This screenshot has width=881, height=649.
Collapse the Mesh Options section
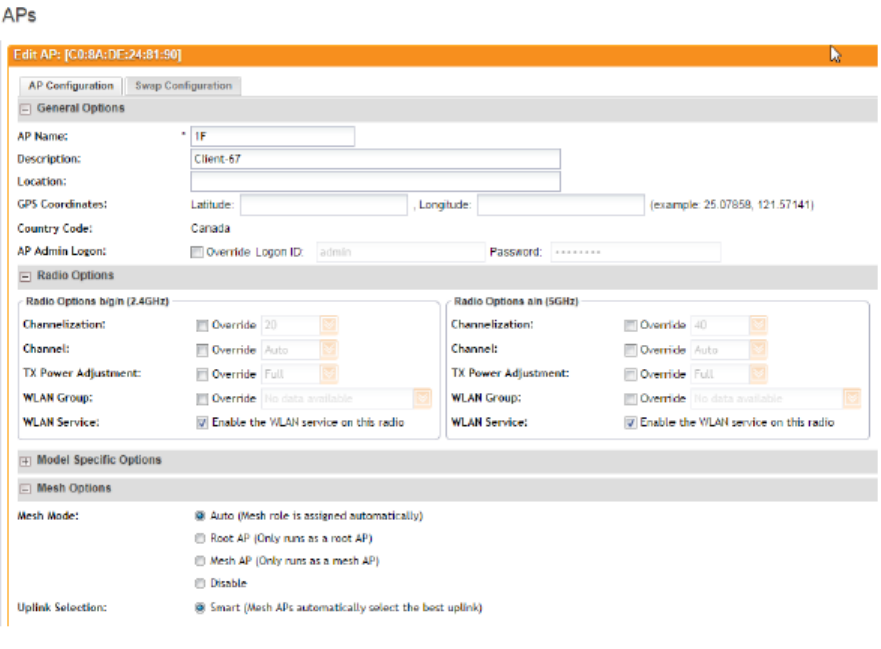(25, 489)
